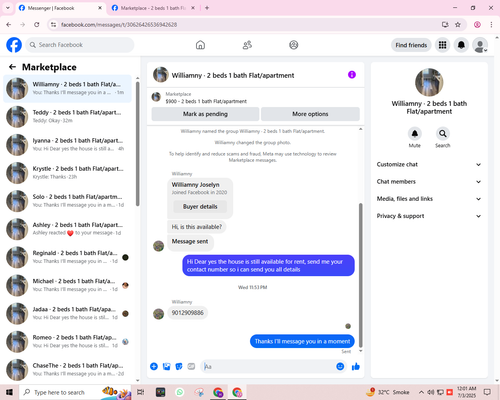Open the account profile avatar menu
The height and width of the screenshot is (400, 500).
click(480, 45)
